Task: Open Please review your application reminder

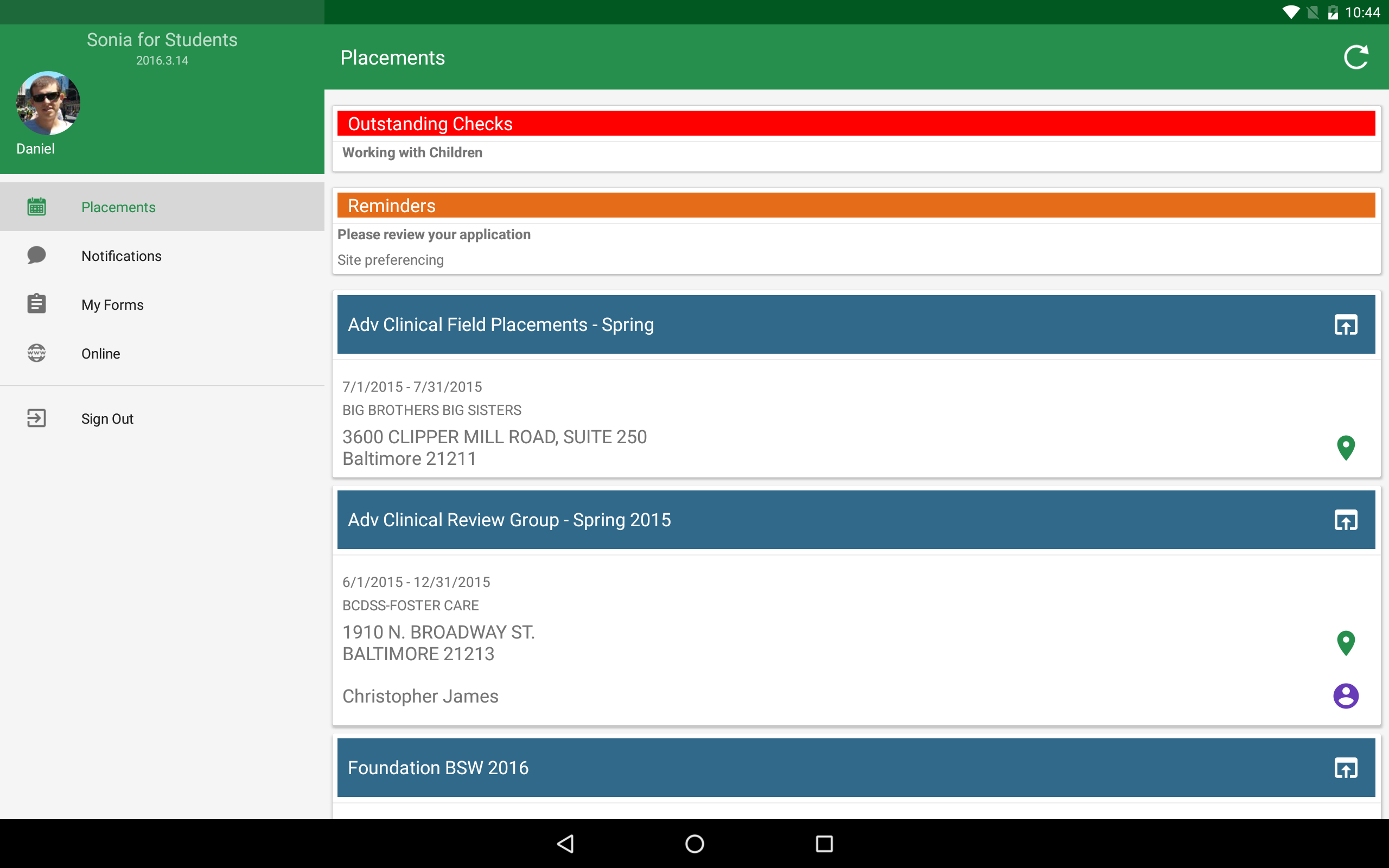Action: [434, 235]
